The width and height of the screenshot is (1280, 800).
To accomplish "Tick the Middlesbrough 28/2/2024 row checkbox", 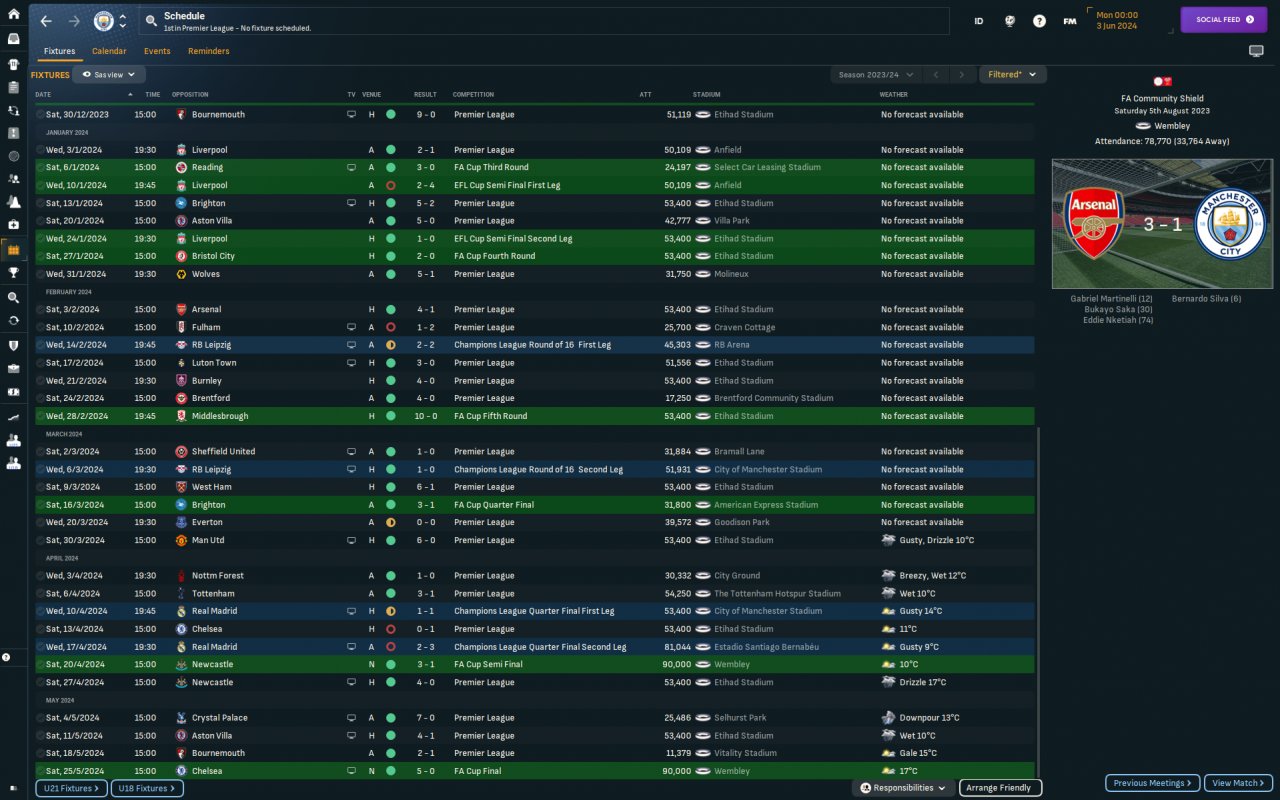I will tap(40, 416).
